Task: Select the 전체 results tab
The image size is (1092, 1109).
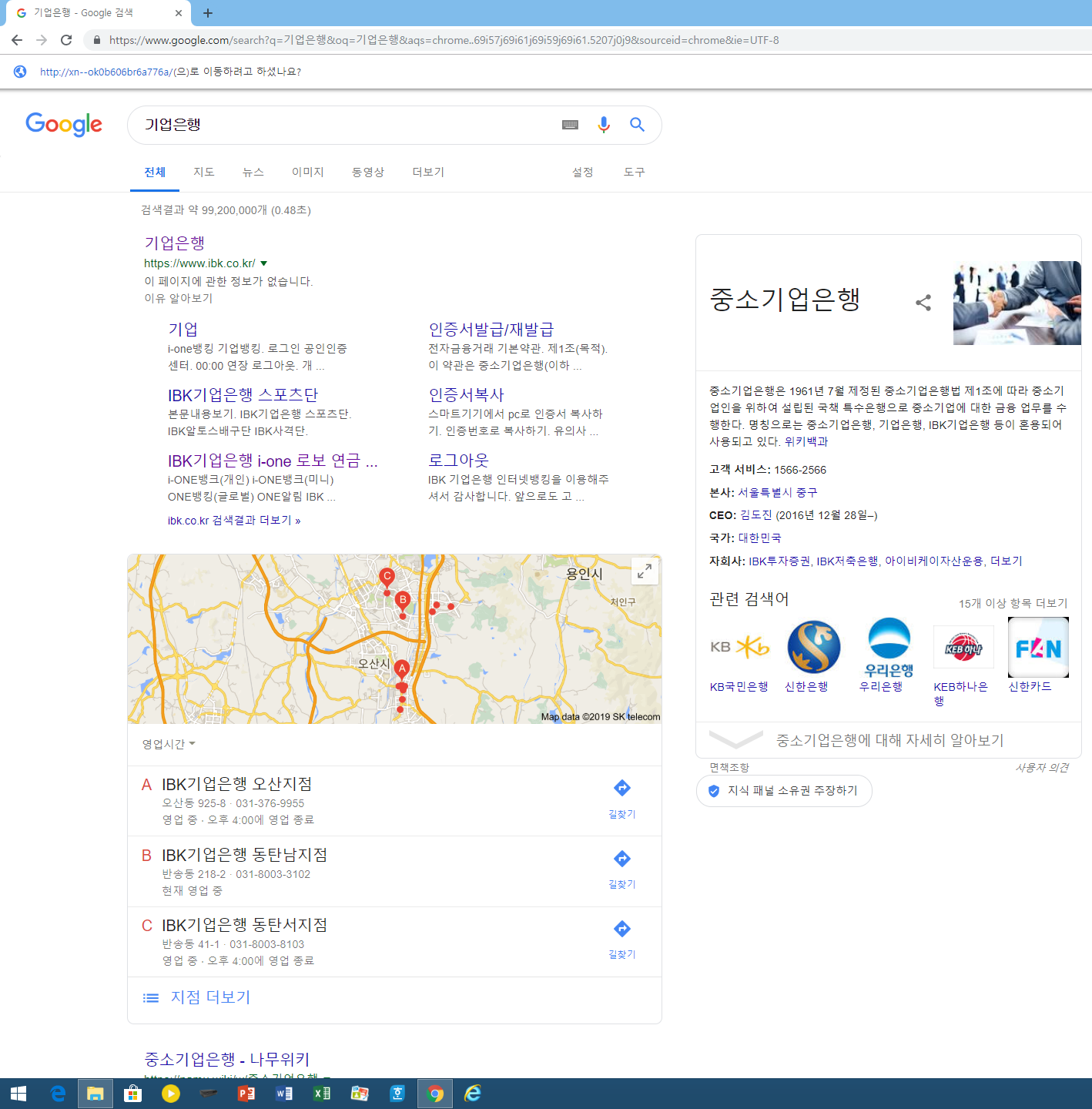Action: 155,172
